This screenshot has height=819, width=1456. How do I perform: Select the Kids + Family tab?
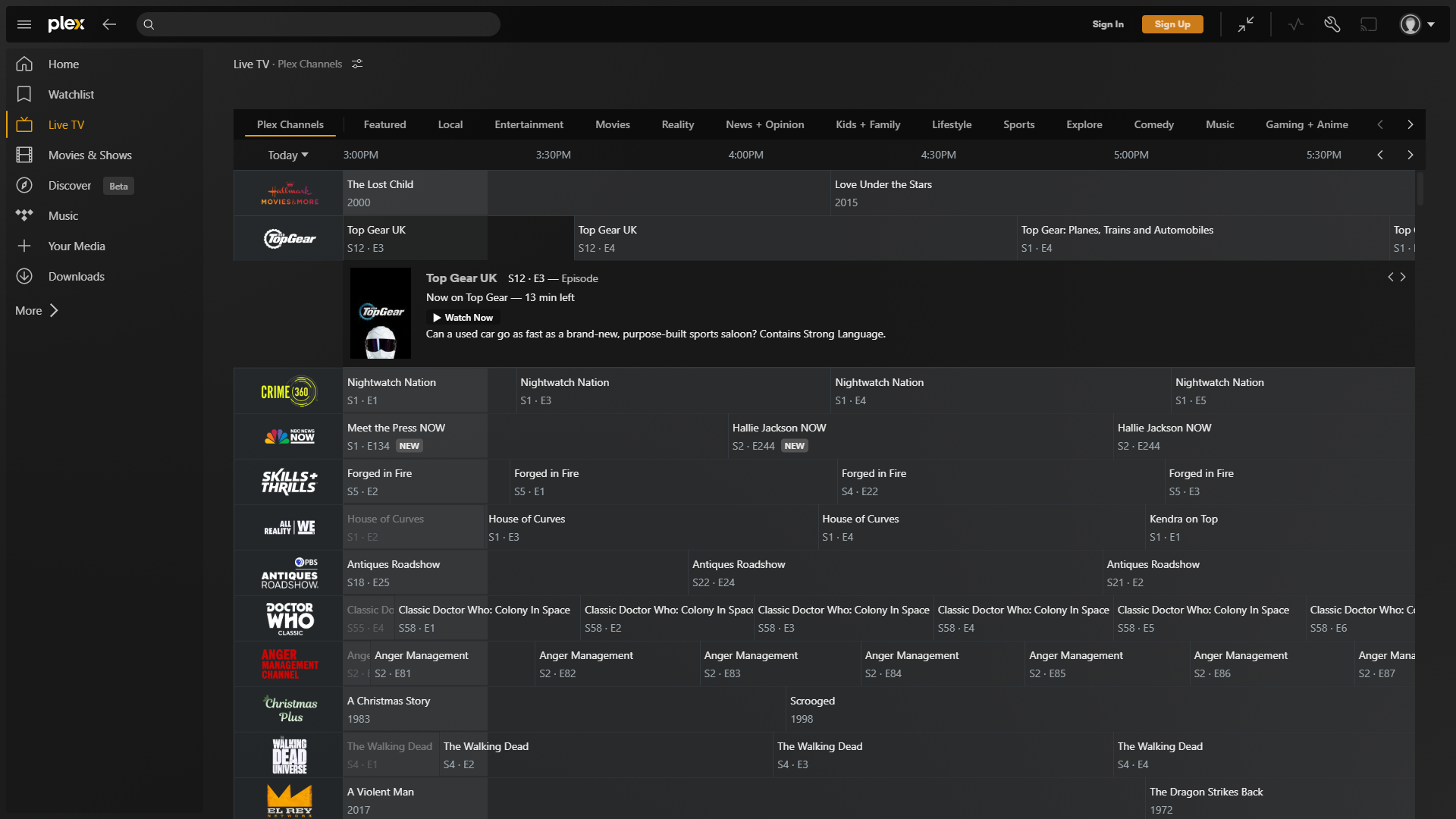(868, 124)
